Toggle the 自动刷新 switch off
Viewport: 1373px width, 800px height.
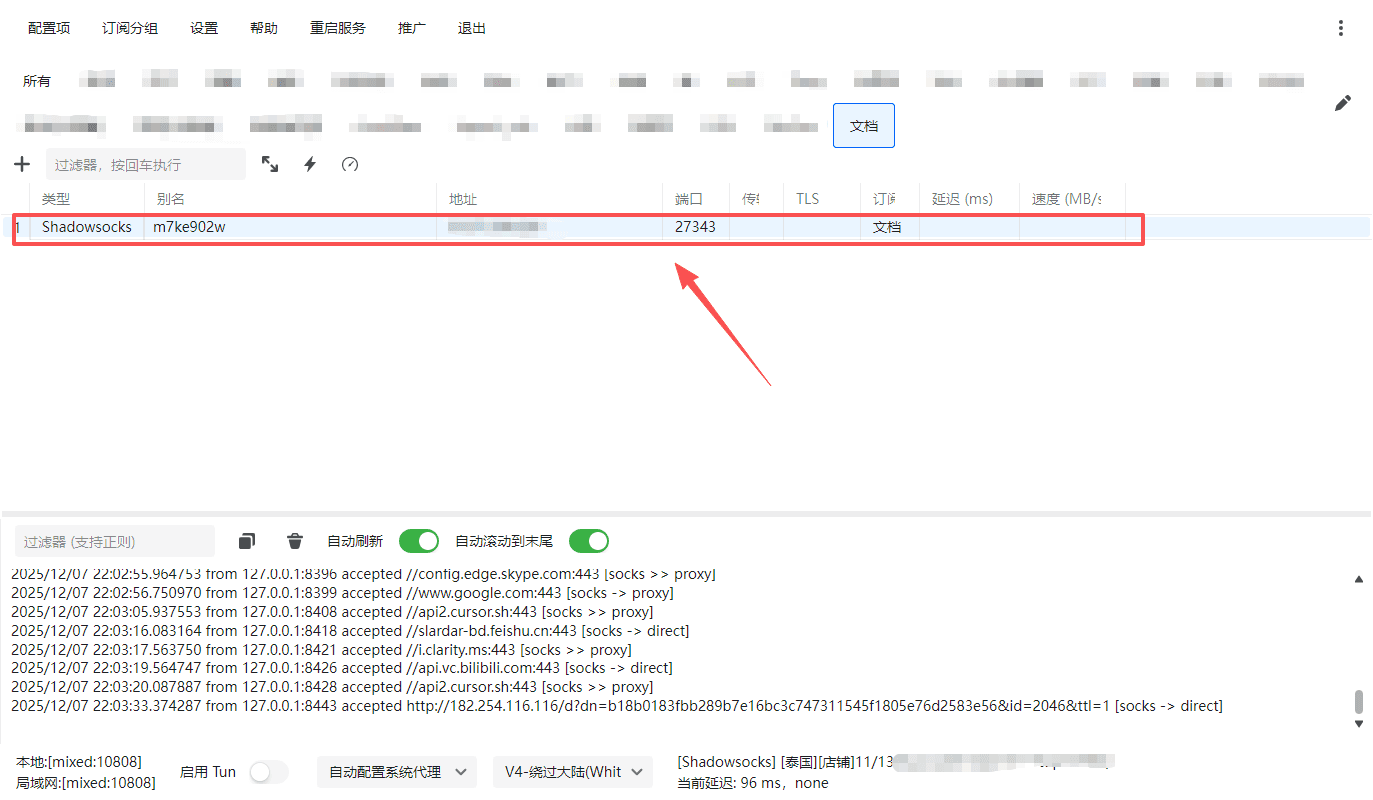coord(419,541)
